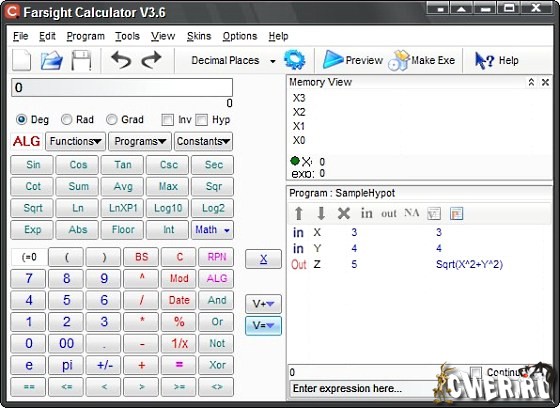The height and width of the screenshot is (408, 560).
Task: Delete program line with X icon
Action: tap(344, 213)
